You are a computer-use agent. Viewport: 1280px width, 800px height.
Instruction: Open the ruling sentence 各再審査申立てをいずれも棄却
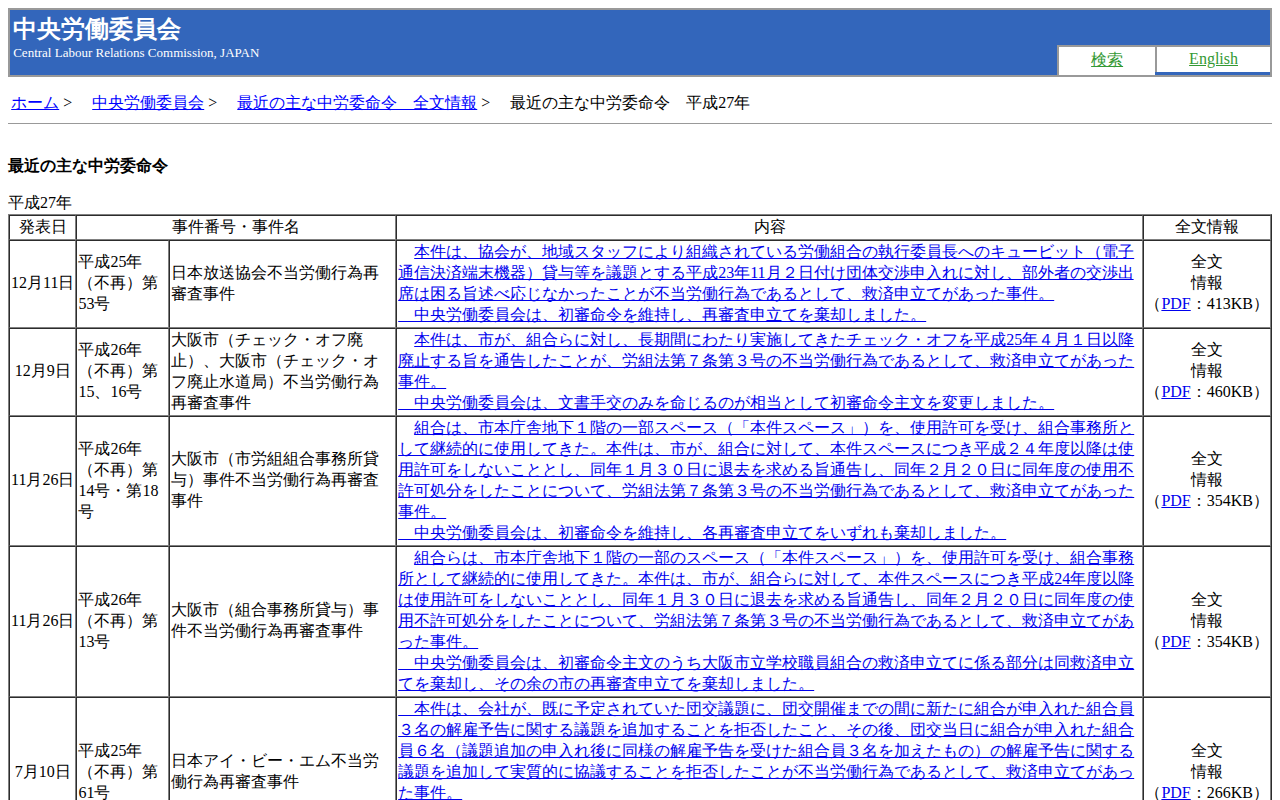(708, 533)
